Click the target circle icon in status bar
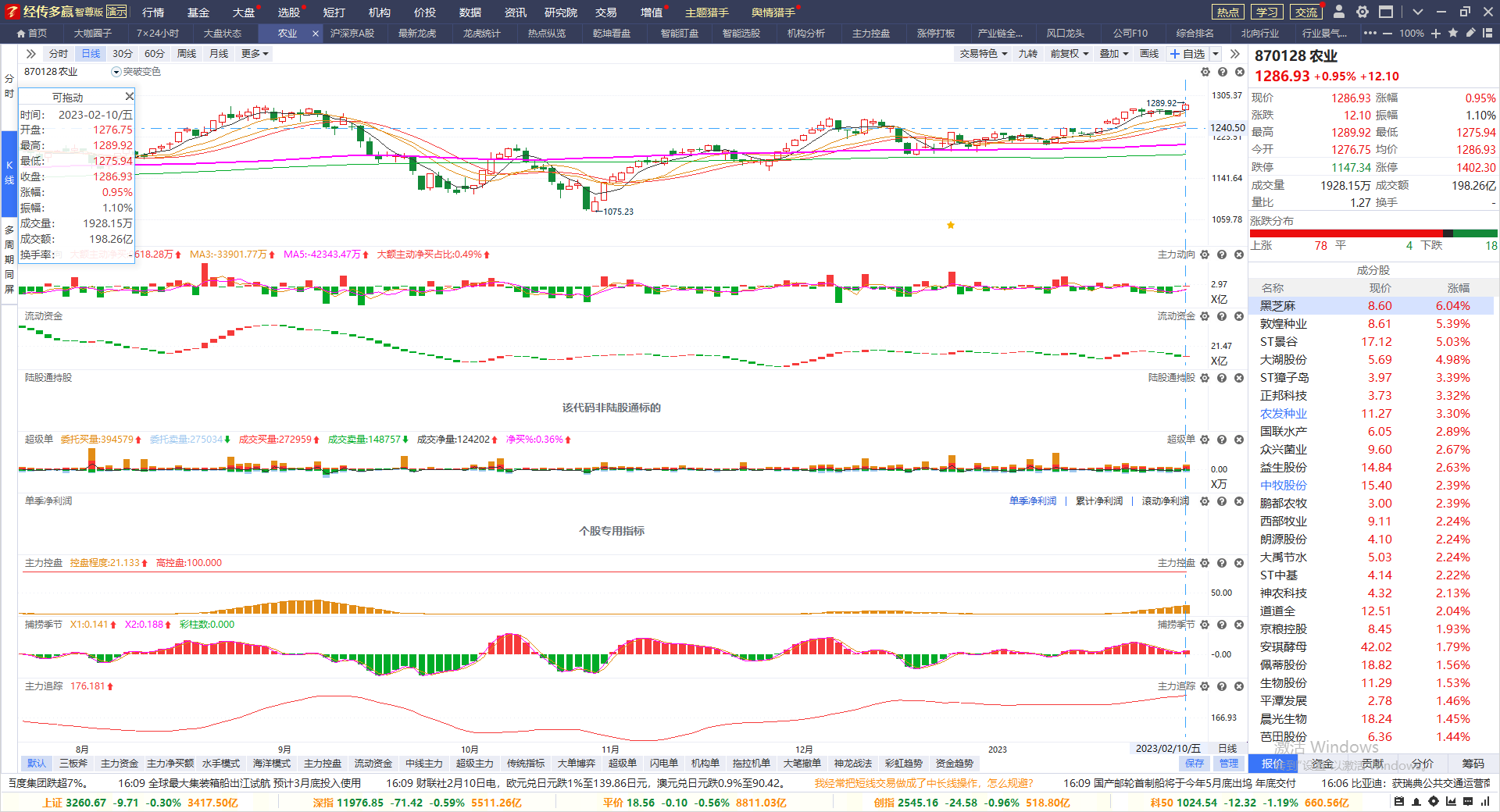The image size is (1500, 812). tap(1434, 801)
